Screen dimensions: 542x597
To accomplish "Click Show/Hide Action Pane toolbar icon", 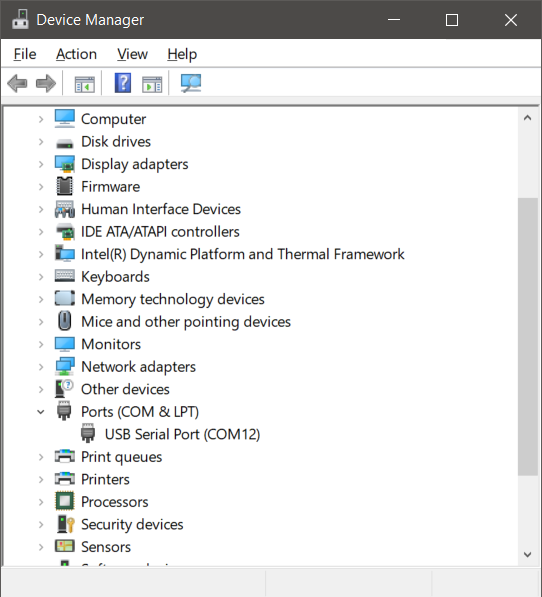I will pyautogui.click(x=152, y=84).
